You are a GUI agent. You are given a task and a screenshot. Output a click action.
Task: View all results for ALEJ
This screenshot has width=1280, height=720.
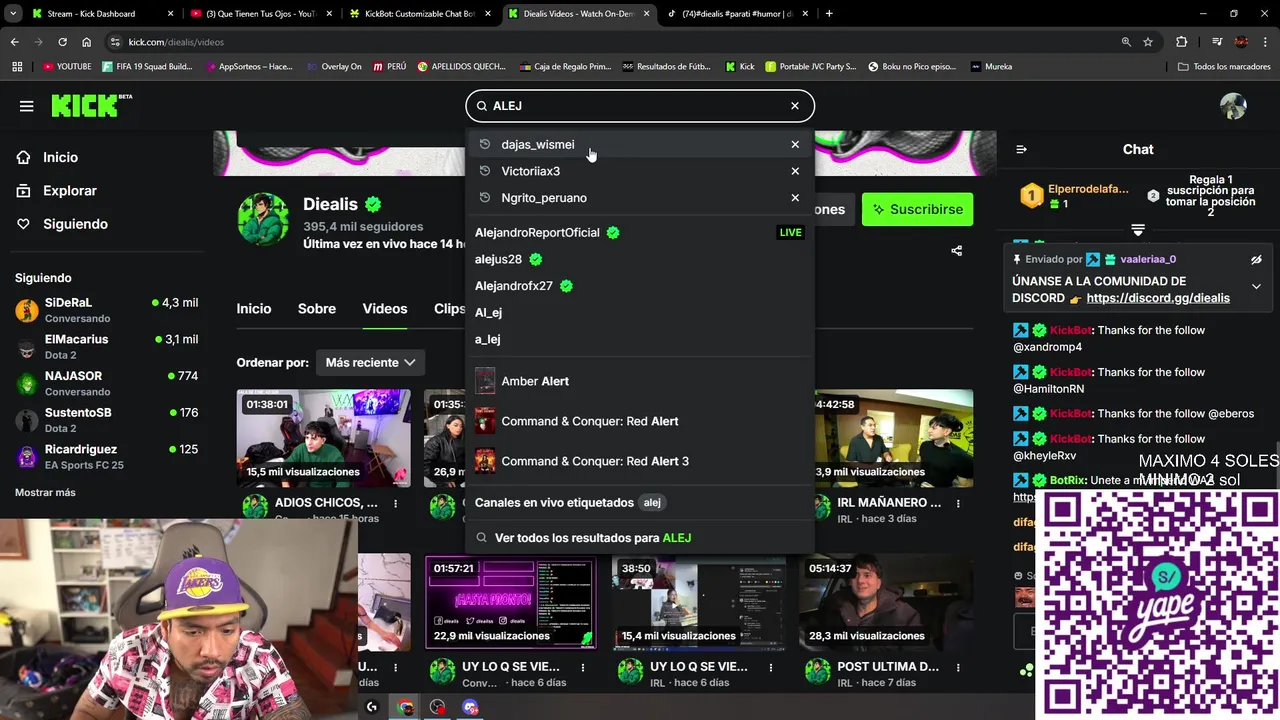[640, 538]
